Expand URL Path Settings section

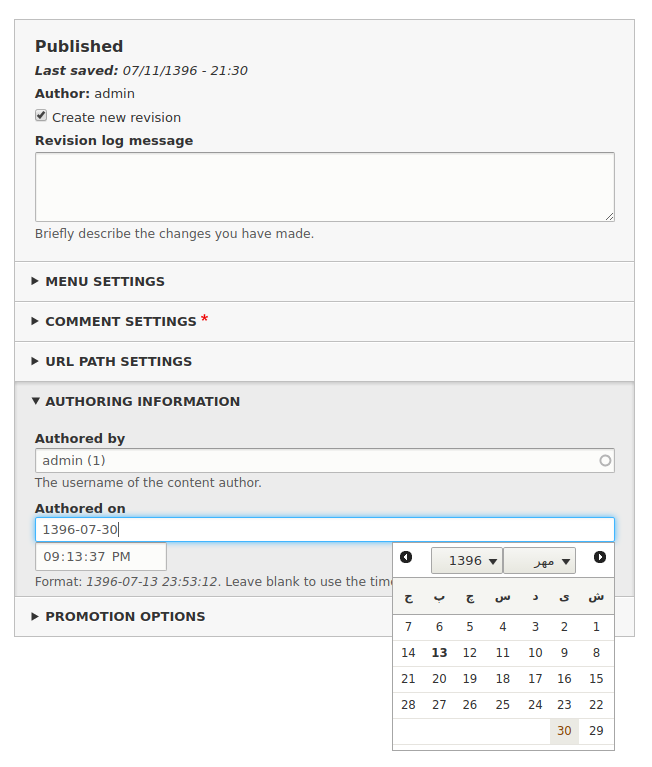(119, 361)
